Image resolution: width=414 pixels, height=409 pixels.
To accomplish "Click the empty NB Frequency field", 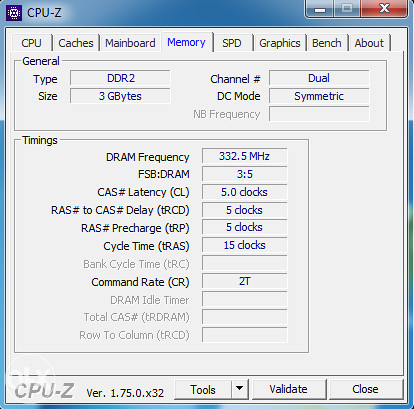I will [x=319, y=114].
